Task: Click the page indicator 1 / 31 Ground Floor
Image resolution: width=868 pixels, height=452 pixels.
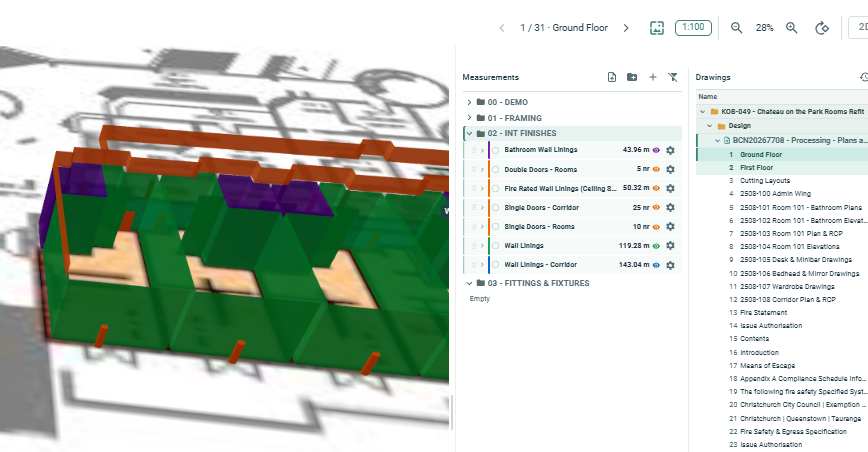Action: pos(564,28)
